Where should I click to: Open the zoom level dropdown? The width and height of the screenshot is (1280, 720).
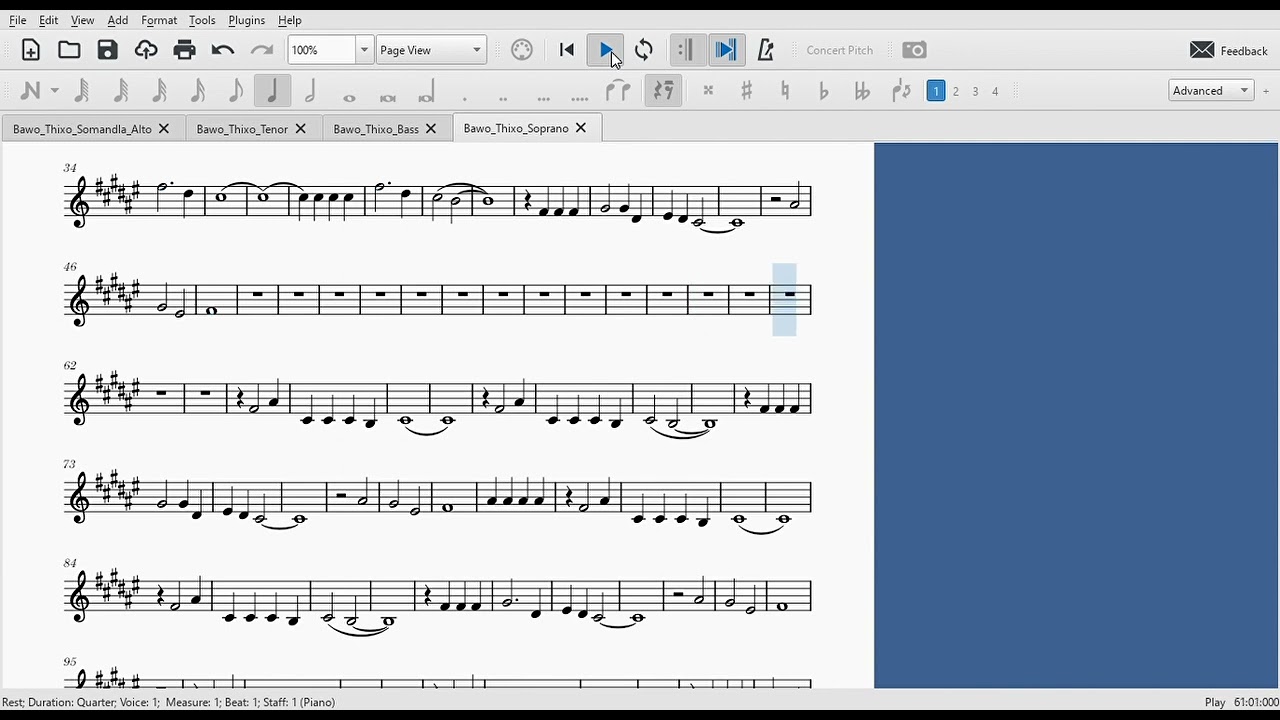click(364, 50)
